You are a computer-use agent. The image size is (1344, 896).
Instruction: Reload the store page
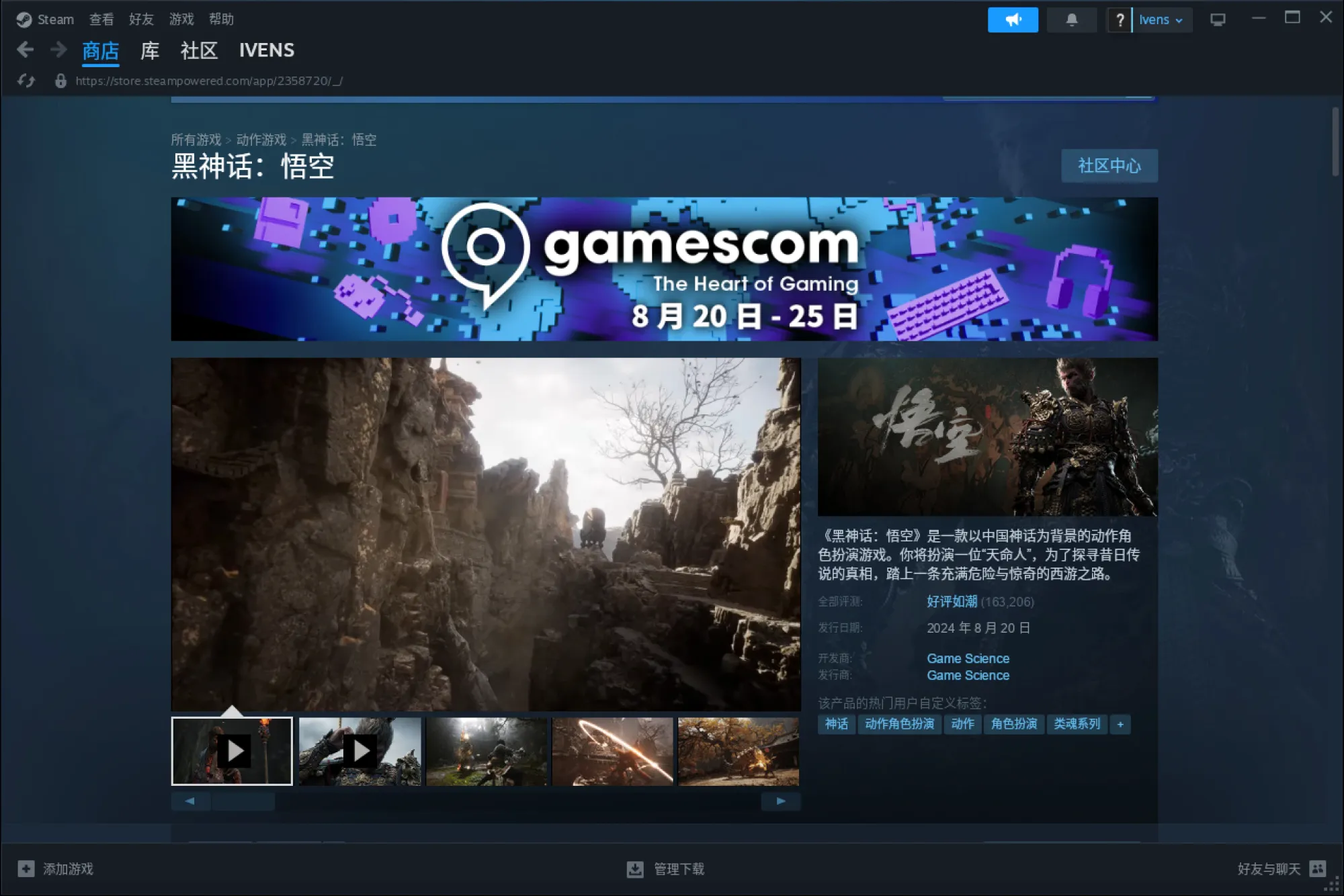(26, 81)
